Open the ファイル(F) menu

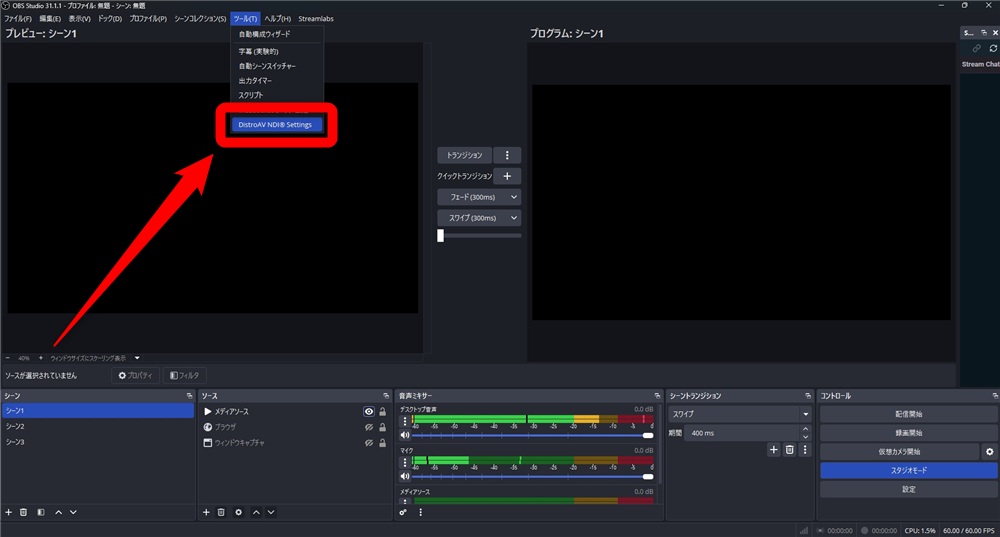pyautogui.click(x=18, y=18)
